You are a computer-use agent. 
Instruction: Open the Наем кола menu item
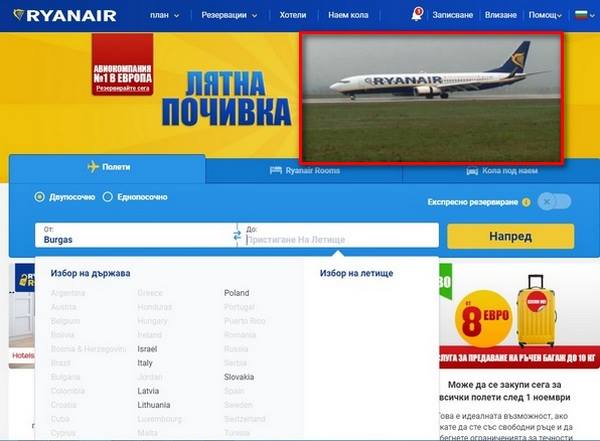(348, 15)
